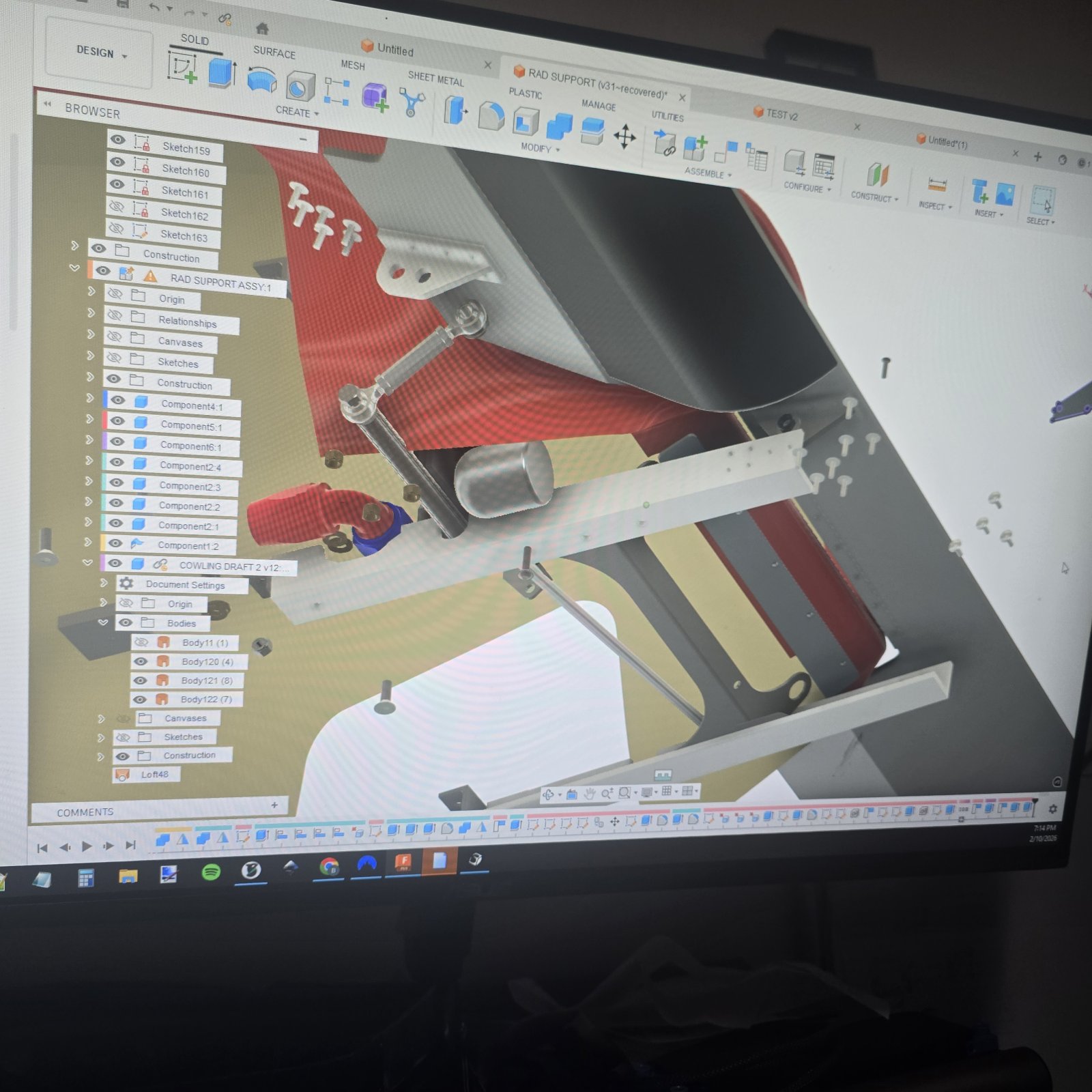Switch to the SHEET METAL tab
Viewport: 1092px width, 1092px height.
pos(435,78)
